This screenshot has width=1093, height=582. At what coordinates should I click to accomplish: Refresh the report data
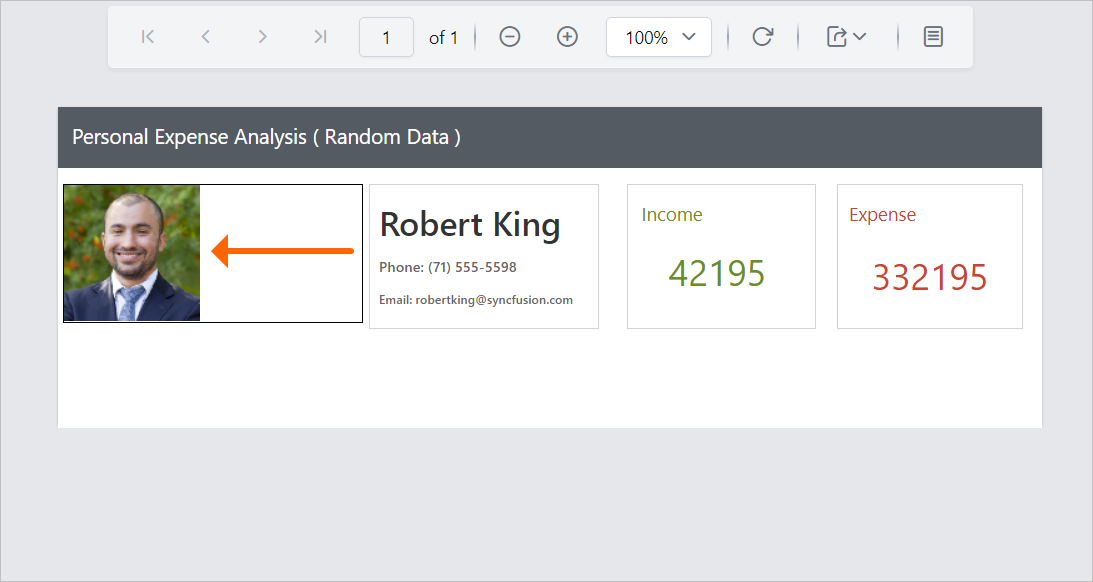(763, 36)
